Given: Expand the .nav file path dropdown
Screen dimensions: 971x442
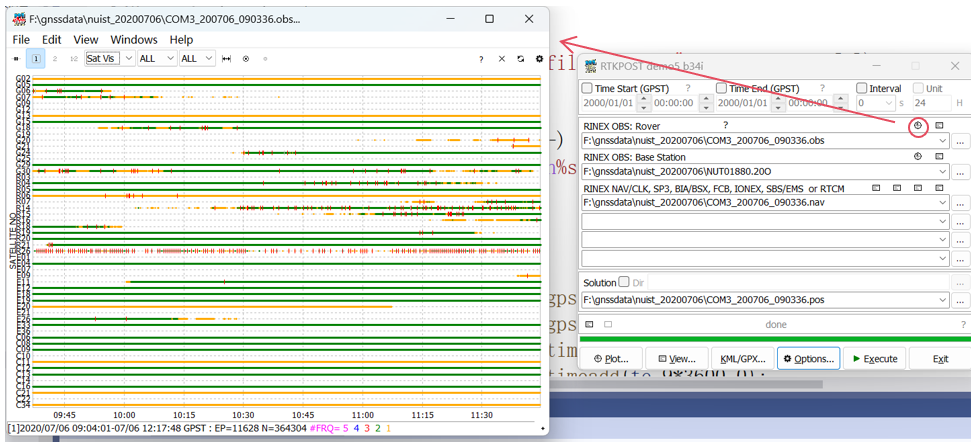Looking at the screenshot, I should tap(943, 202).
